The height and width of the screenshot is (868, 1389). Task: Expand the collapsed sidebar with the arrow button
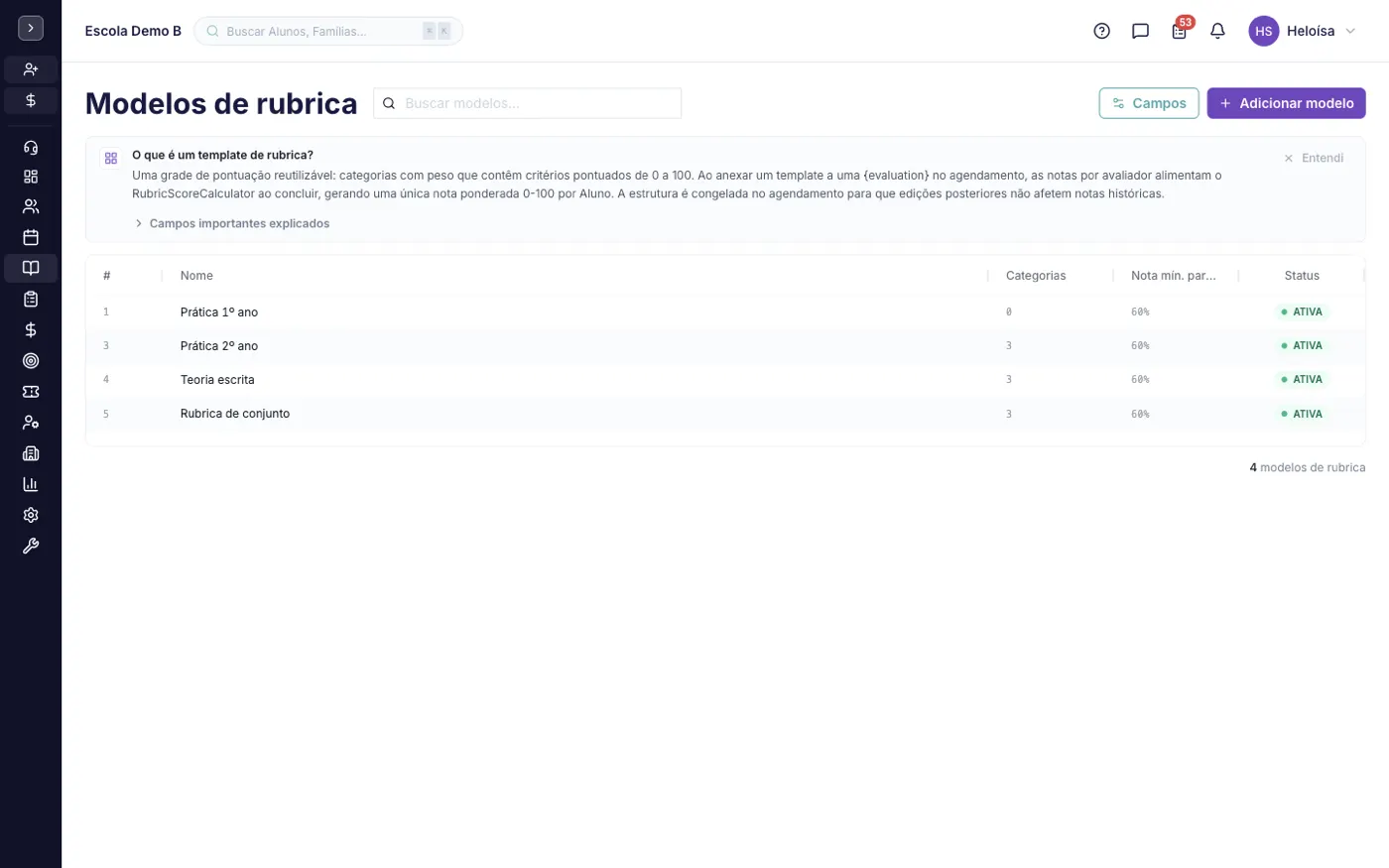31,29
